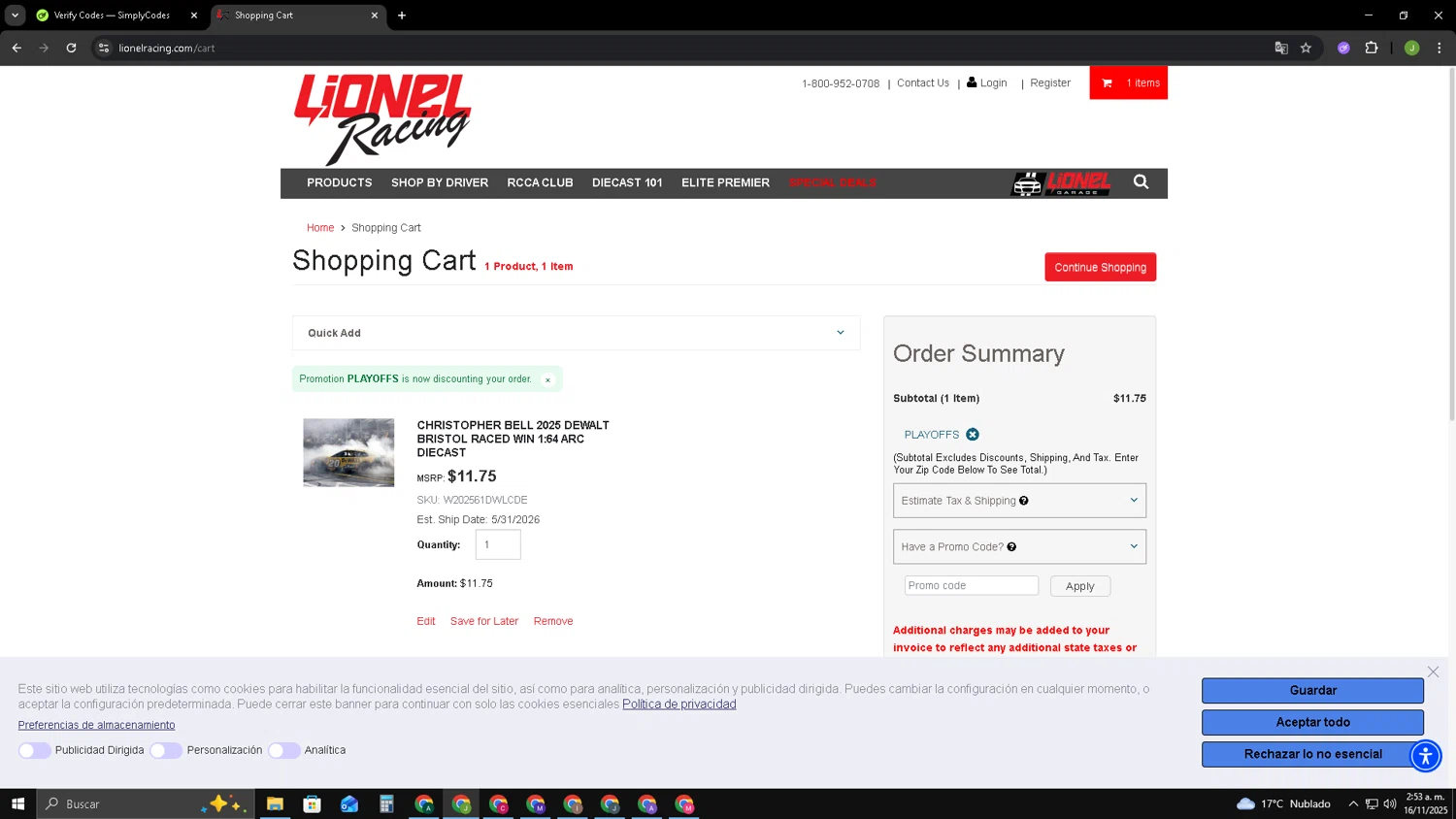Toggle the Analítica switch
Image resolution: width=1456 pixels, height=819 pixels.
(283, 750)
